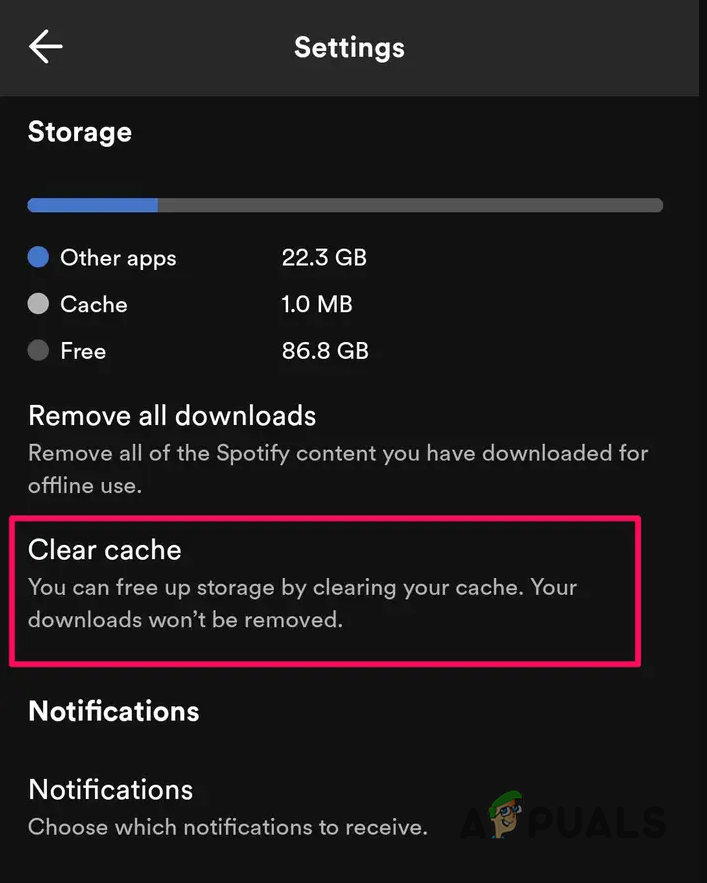The width and height of the screenshot is (707, 883).
Task: Click the Cache color indicator circle
Action: coord(38,304)
